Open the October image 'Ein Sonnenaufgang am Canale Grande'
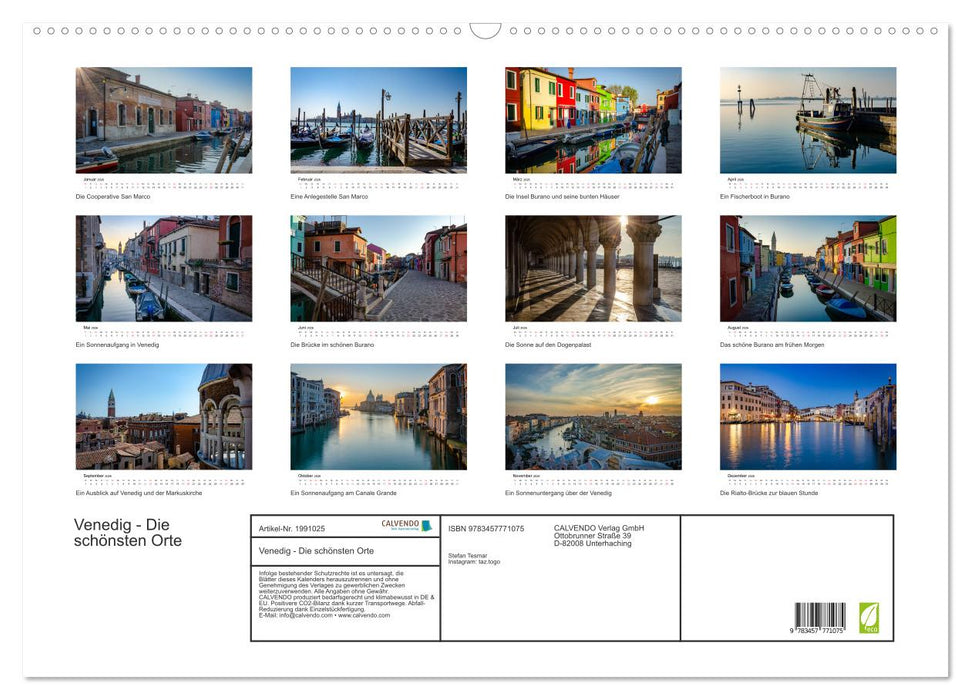The width and height of the screenshot is (971, 700). (378, 415)
